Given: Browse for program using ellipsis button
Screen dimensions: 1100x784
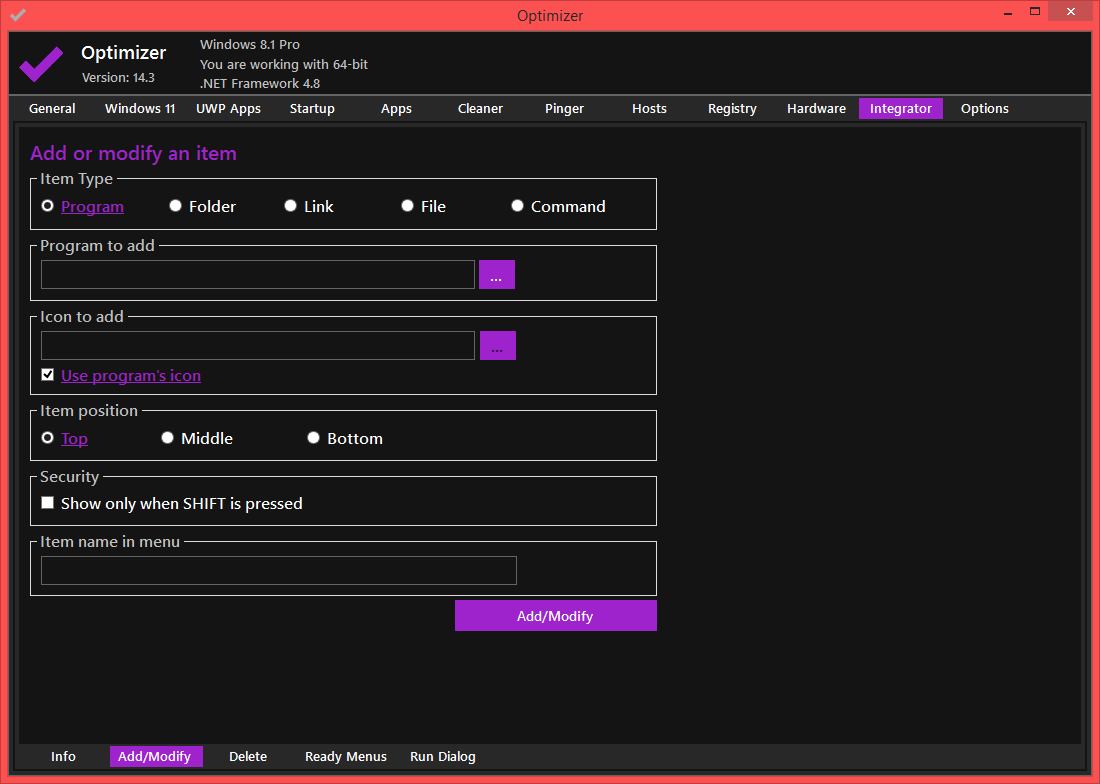Looking at the screenshot, I should pyautogui.click(x=496, y=275).
